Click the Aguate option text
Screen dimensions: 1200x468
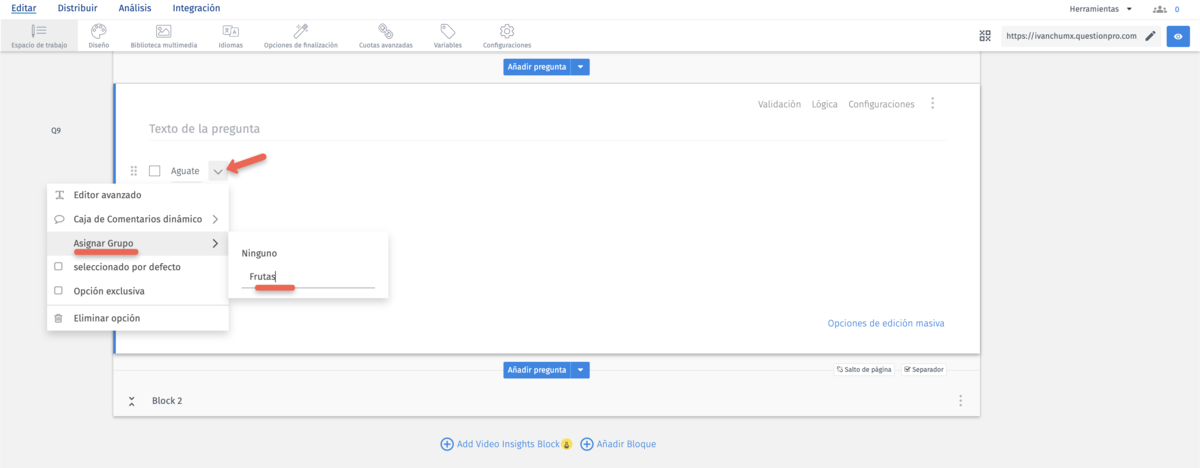tap(185, 171)
